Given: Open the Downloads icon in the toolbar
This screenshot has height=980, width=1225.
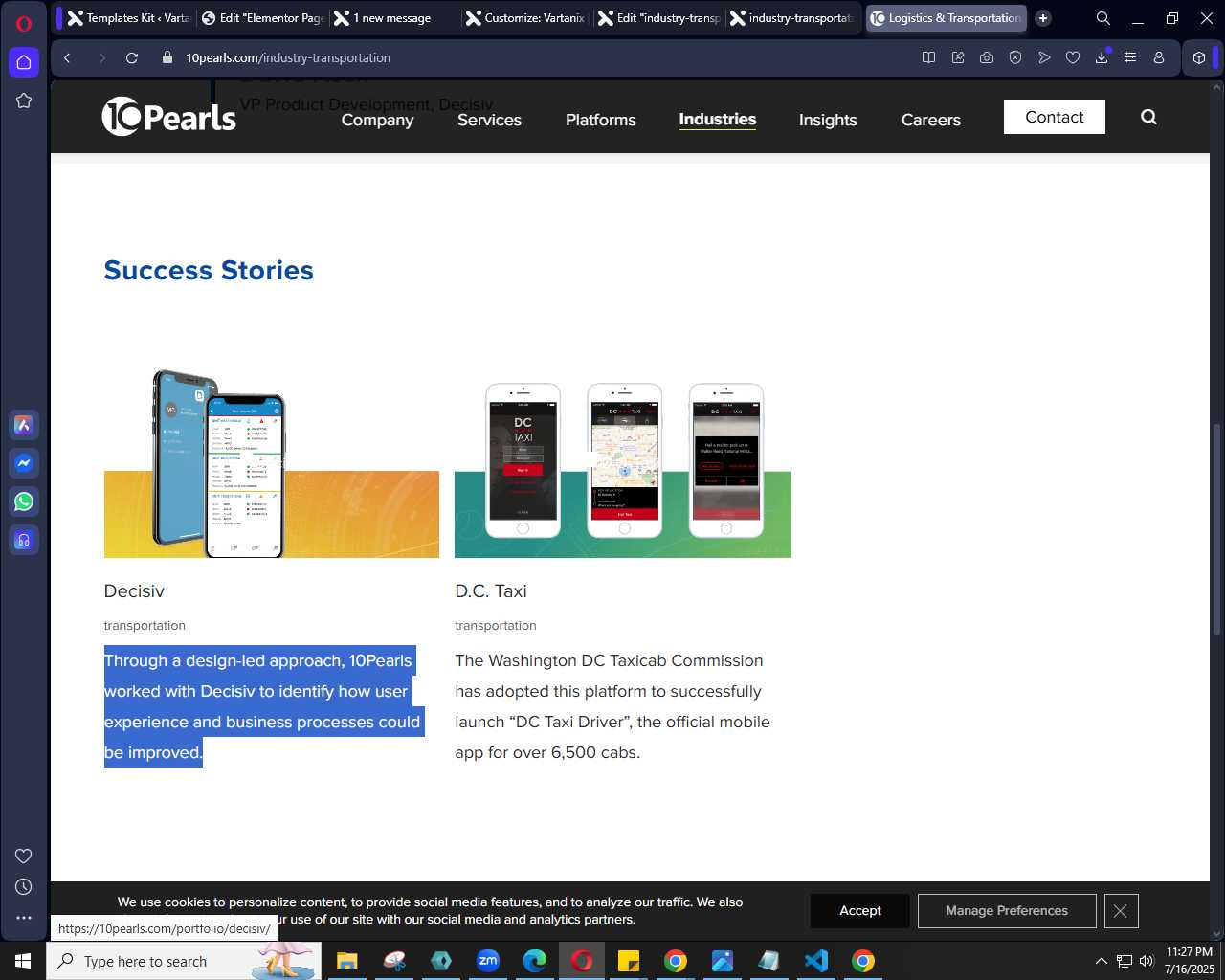Looking at the screenshot, I should tap(1102, 57).
